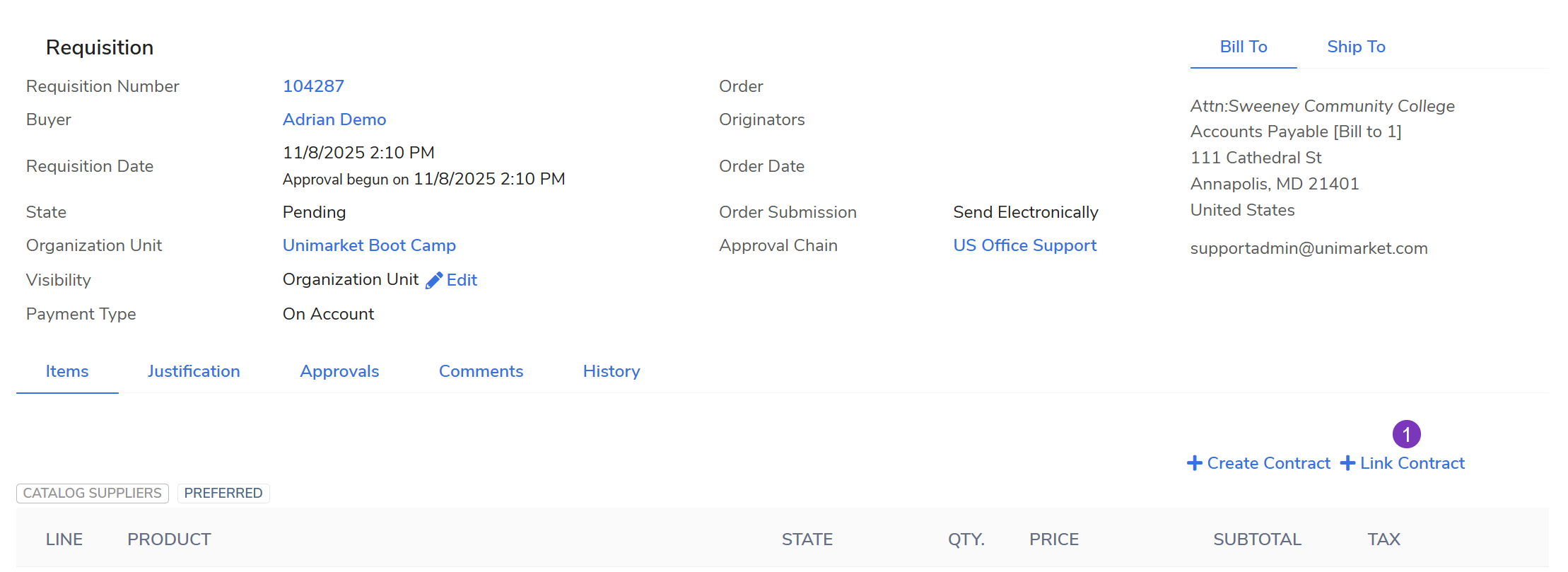Image resolution: width=1568 pixels, height=572 pixels.
Task: Show the Approvals tab
Action: (x=339, y=371)
